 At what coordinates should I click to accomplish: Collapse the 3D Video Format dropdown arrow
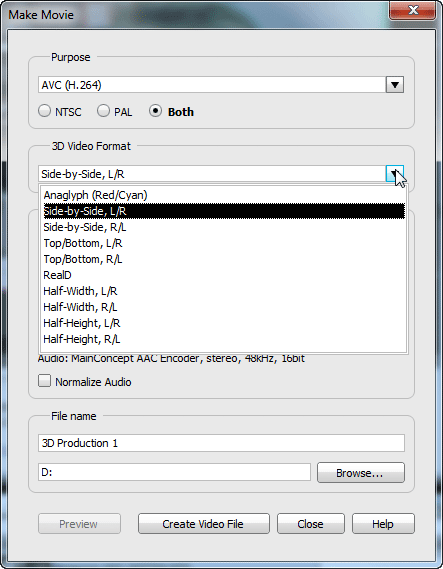[395, 174]
